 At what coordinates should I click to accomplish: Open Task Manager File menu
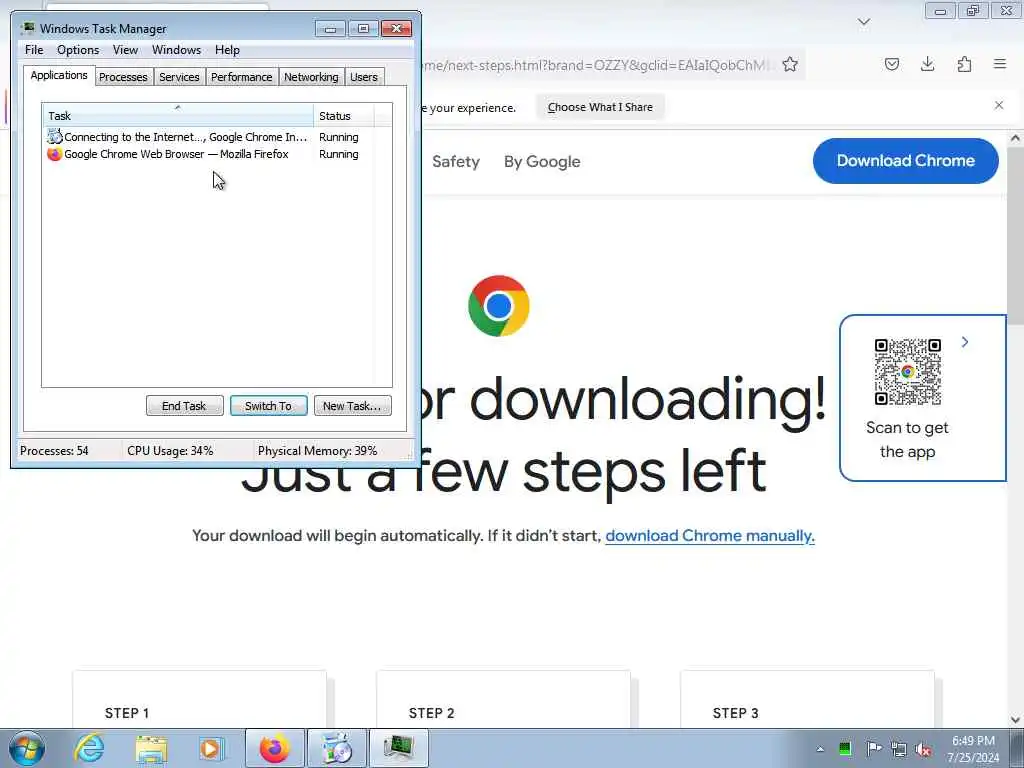(34, 50)
